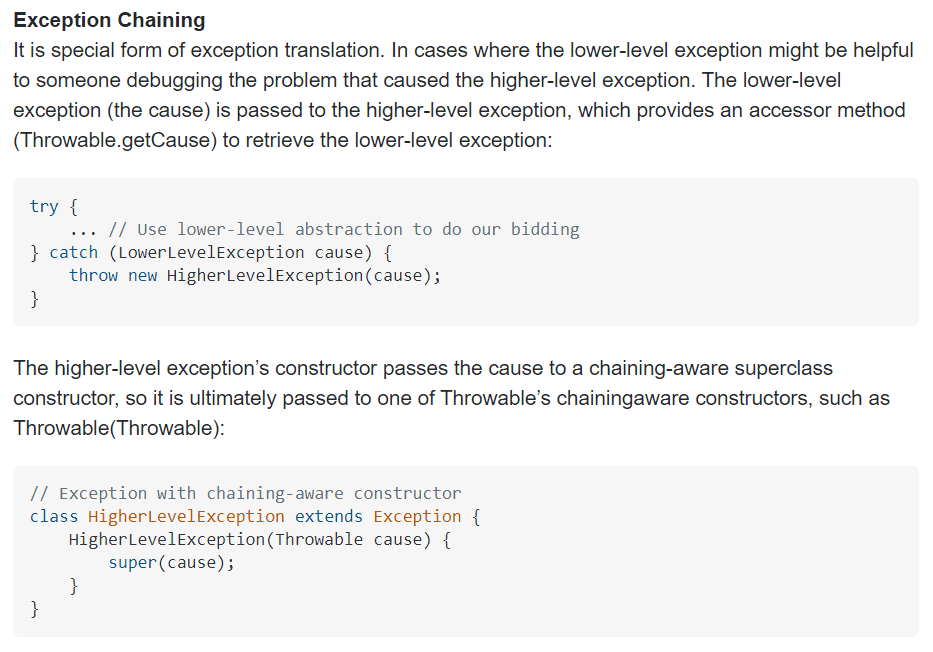The width and height of the screenshot is (933, 652).
Task: Click the "Exception Chaining" heading
Action: (109, 20)
